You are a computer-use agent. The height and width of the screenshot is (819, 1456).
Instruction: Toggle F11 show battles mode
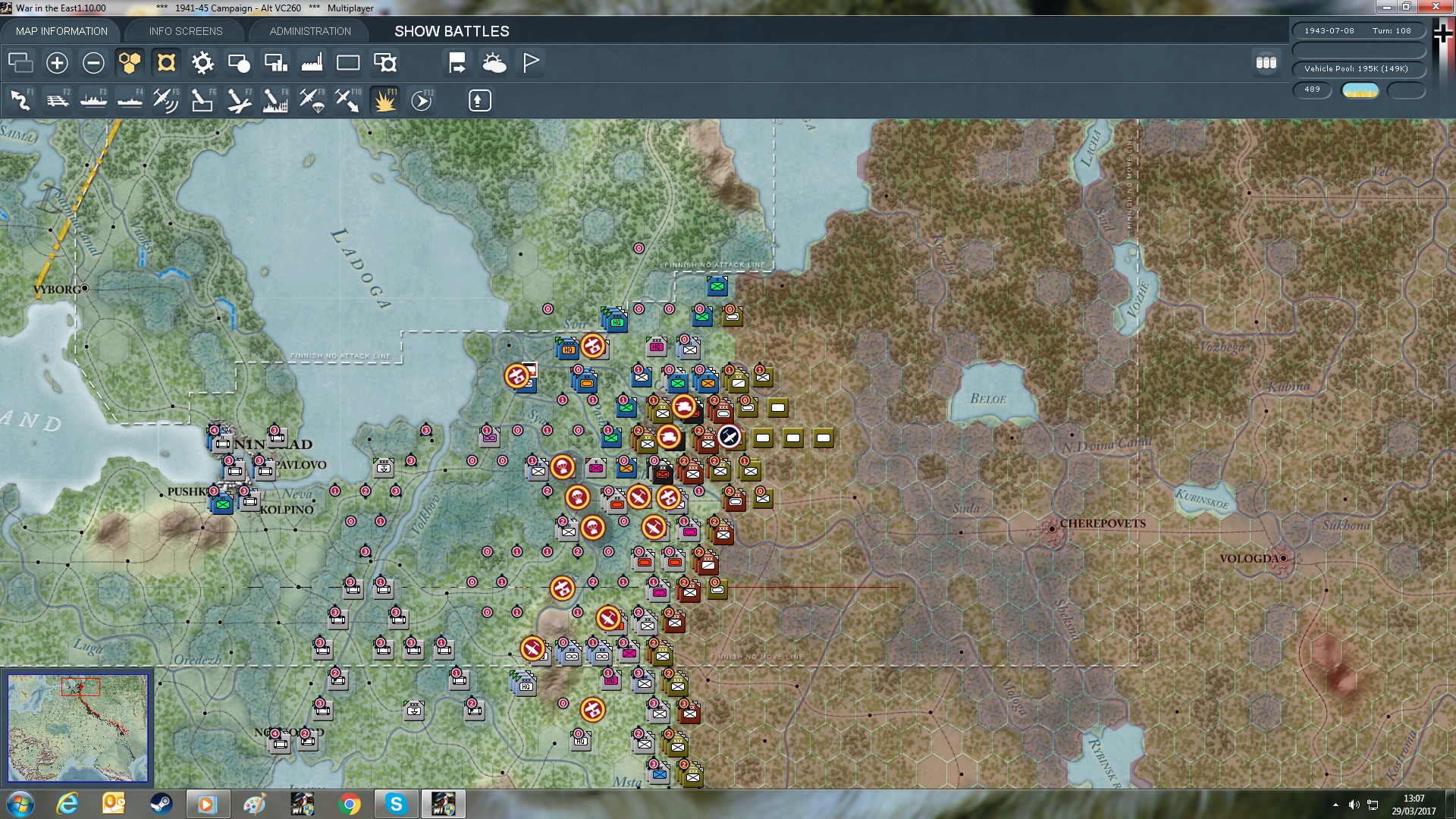click(384, 100)
